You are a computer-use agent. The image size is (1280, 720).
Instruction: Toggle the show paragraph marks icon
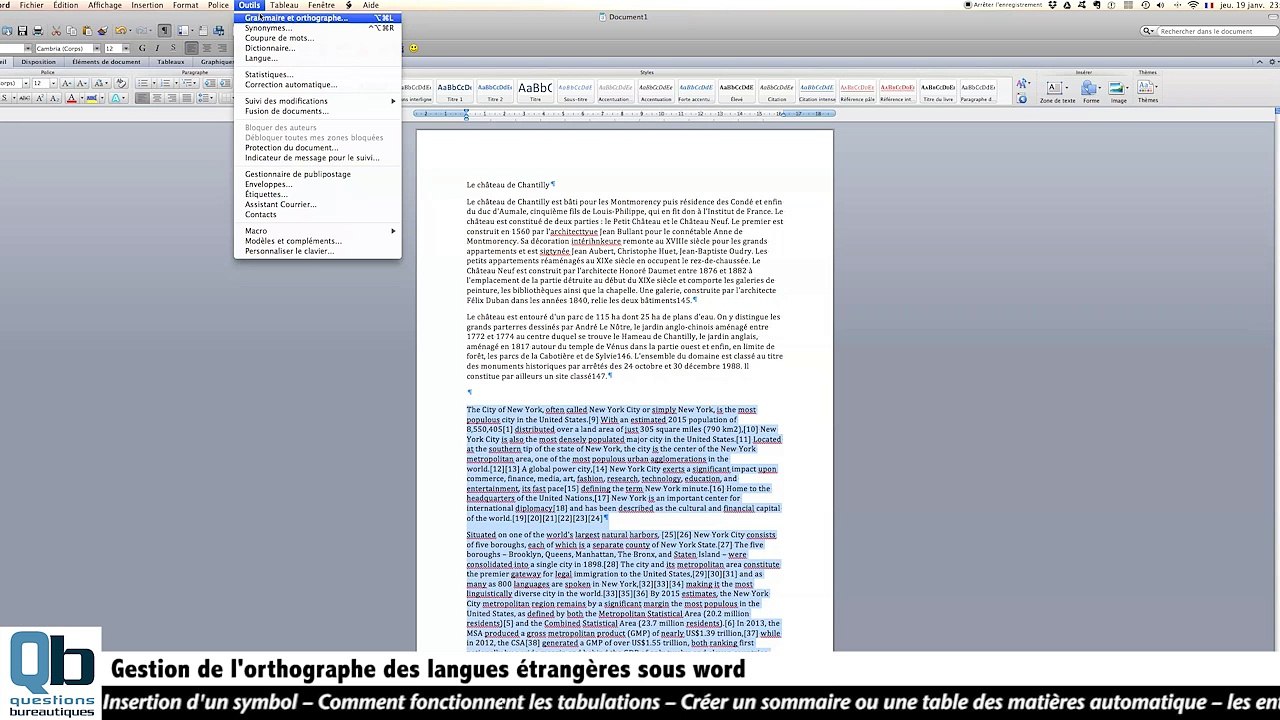coord(164,31)
